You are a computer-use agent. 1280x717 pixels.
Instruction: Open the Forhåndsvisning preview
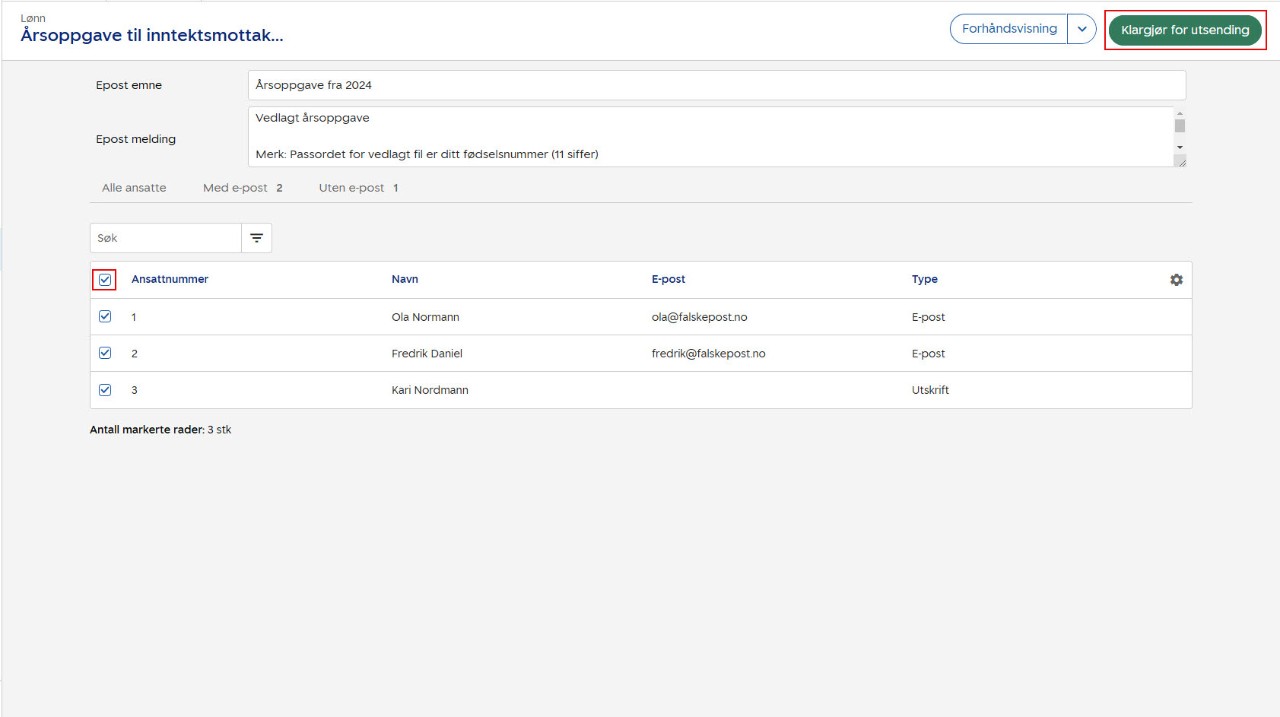(x=1010, y=29)
